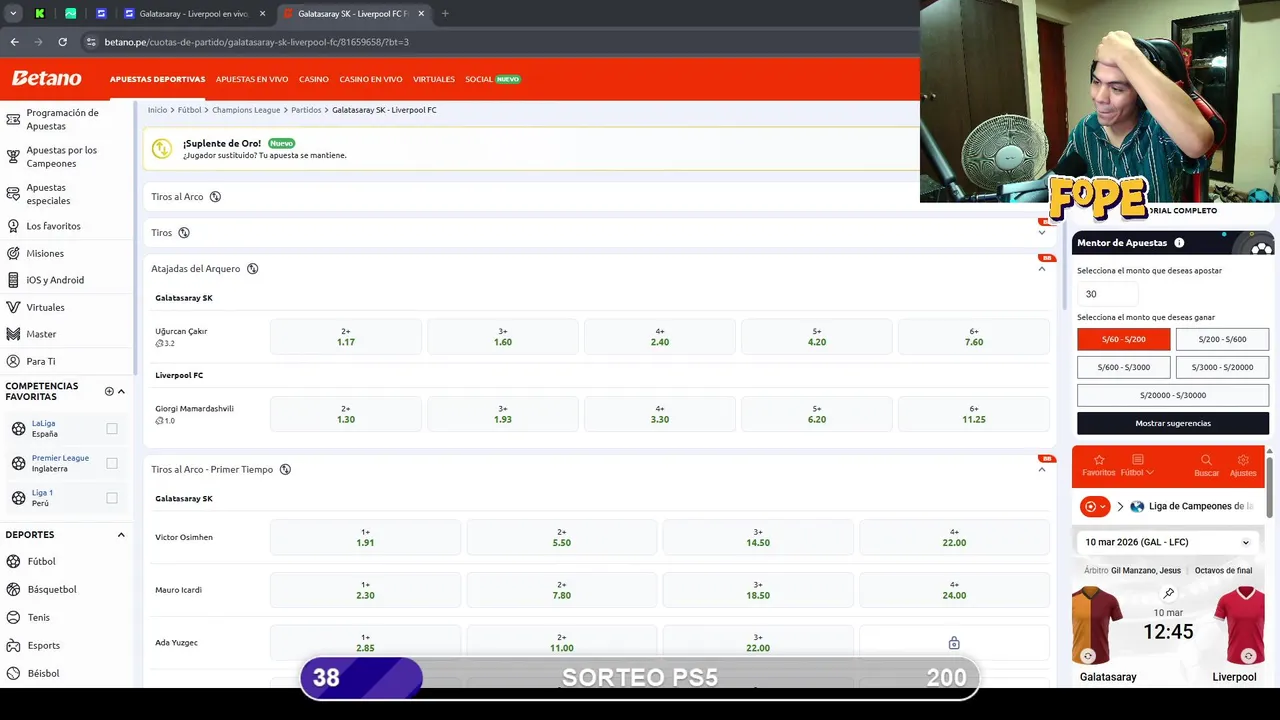Image resolution: width=1280 pixels, height=720 pixels.
Task: Select the S/200 - S/600 win range
Action: tap(1222, 339)
